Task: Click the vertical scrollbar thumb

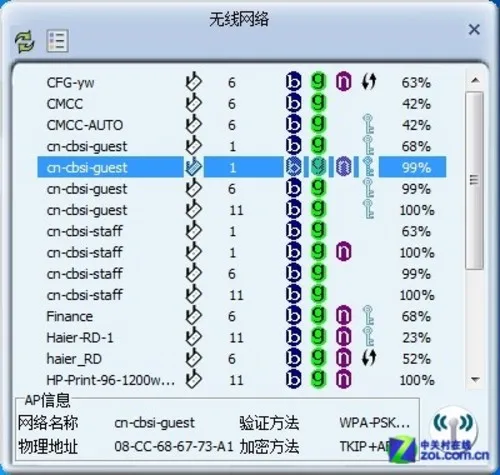Action: click(x=475, y=180)
